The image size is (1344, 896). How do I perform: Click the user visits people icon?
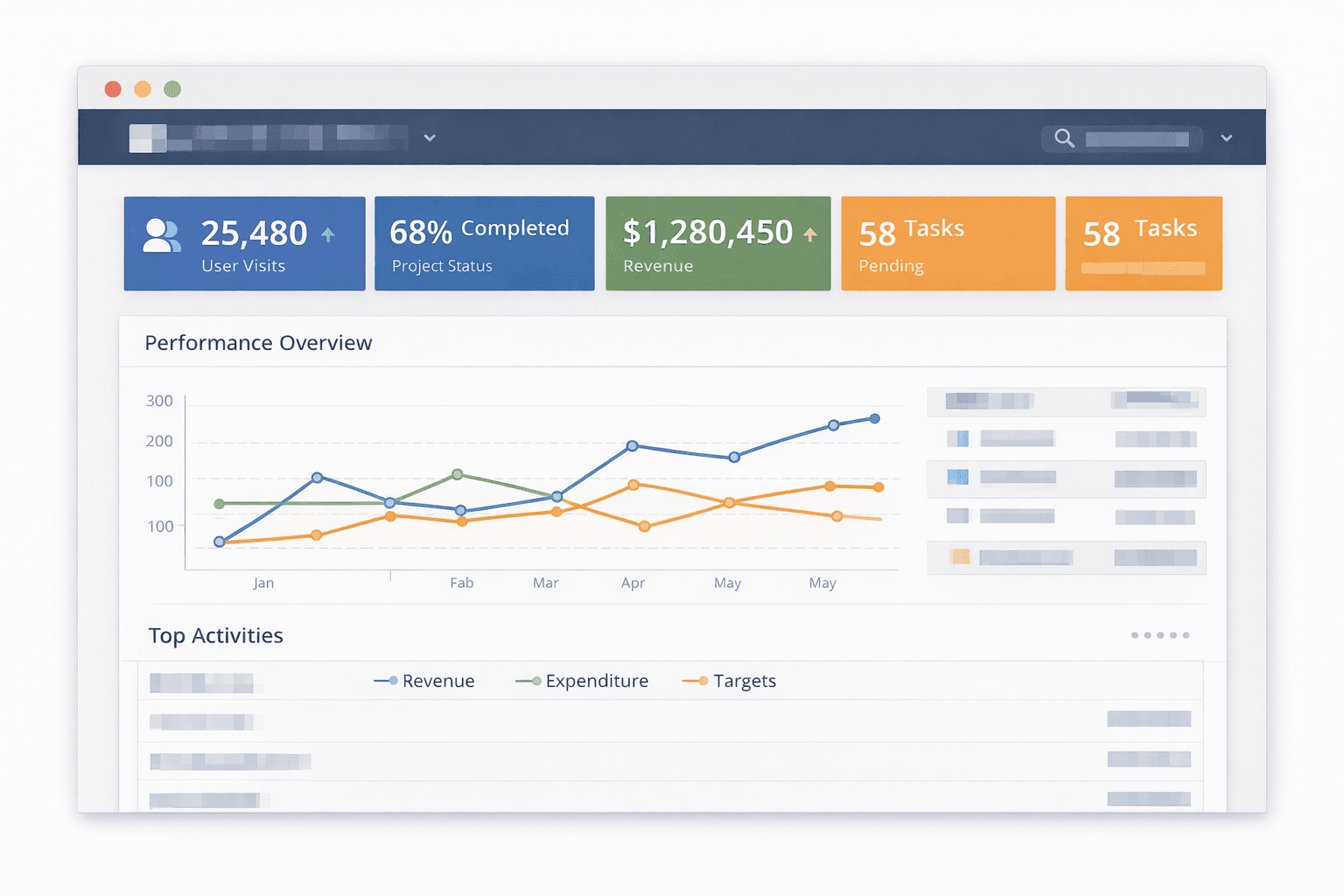162,236
